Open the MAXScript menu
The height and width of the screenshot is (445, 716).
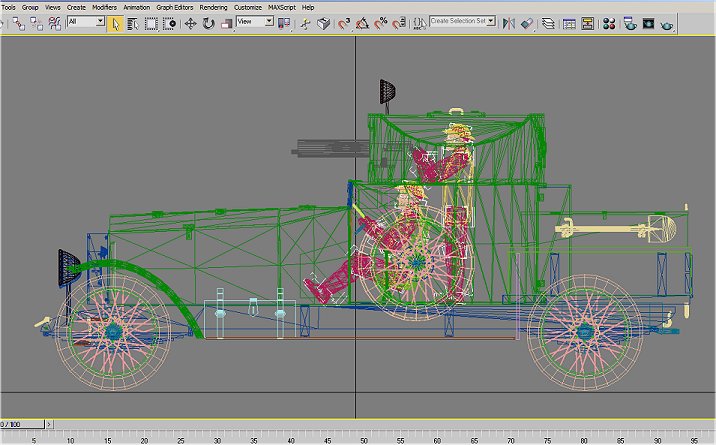282,7
